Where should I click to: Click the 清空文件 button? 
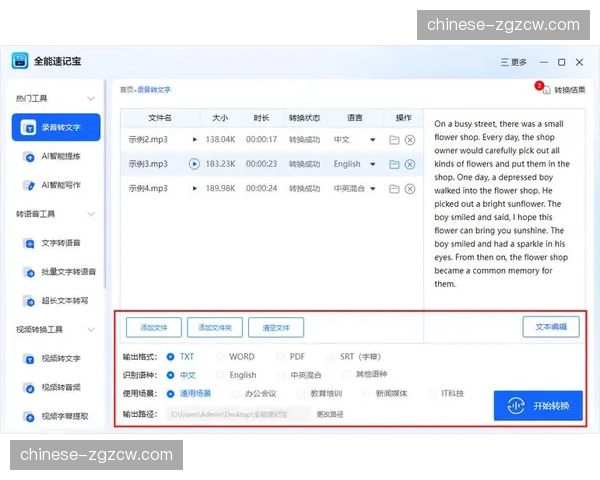(276, 328)
